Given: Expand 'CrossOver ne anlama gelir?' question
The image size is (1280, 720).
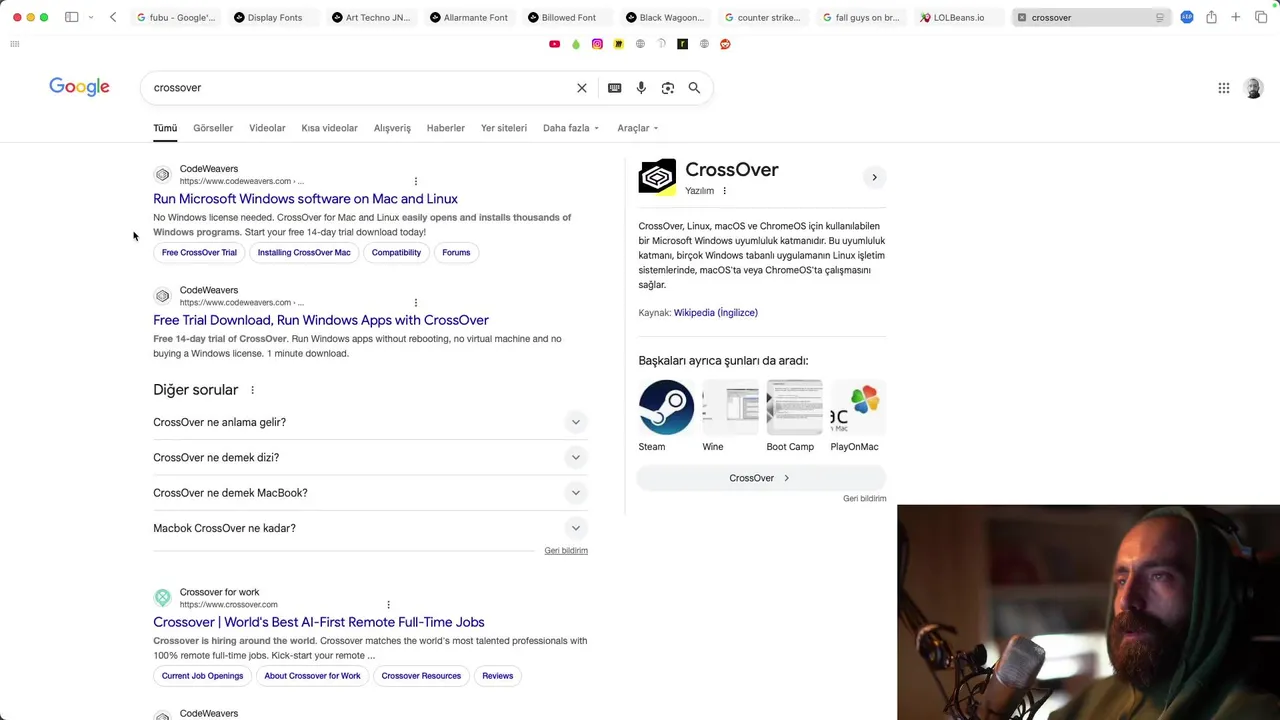Looking at the screenshot, I should point(370,422).
